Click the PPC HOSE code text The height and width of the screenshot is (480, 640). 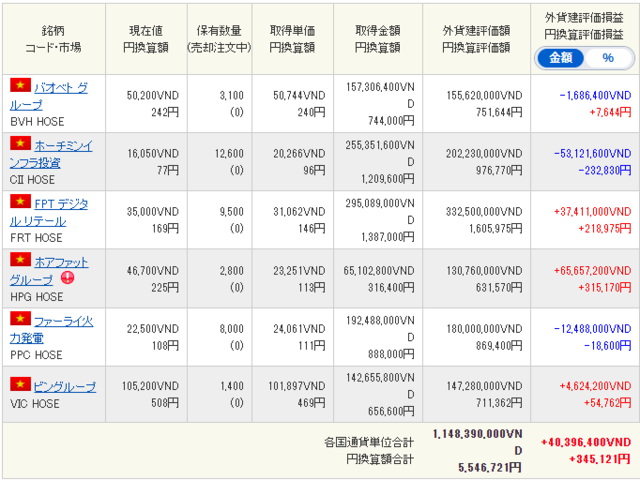click(36, 355)
